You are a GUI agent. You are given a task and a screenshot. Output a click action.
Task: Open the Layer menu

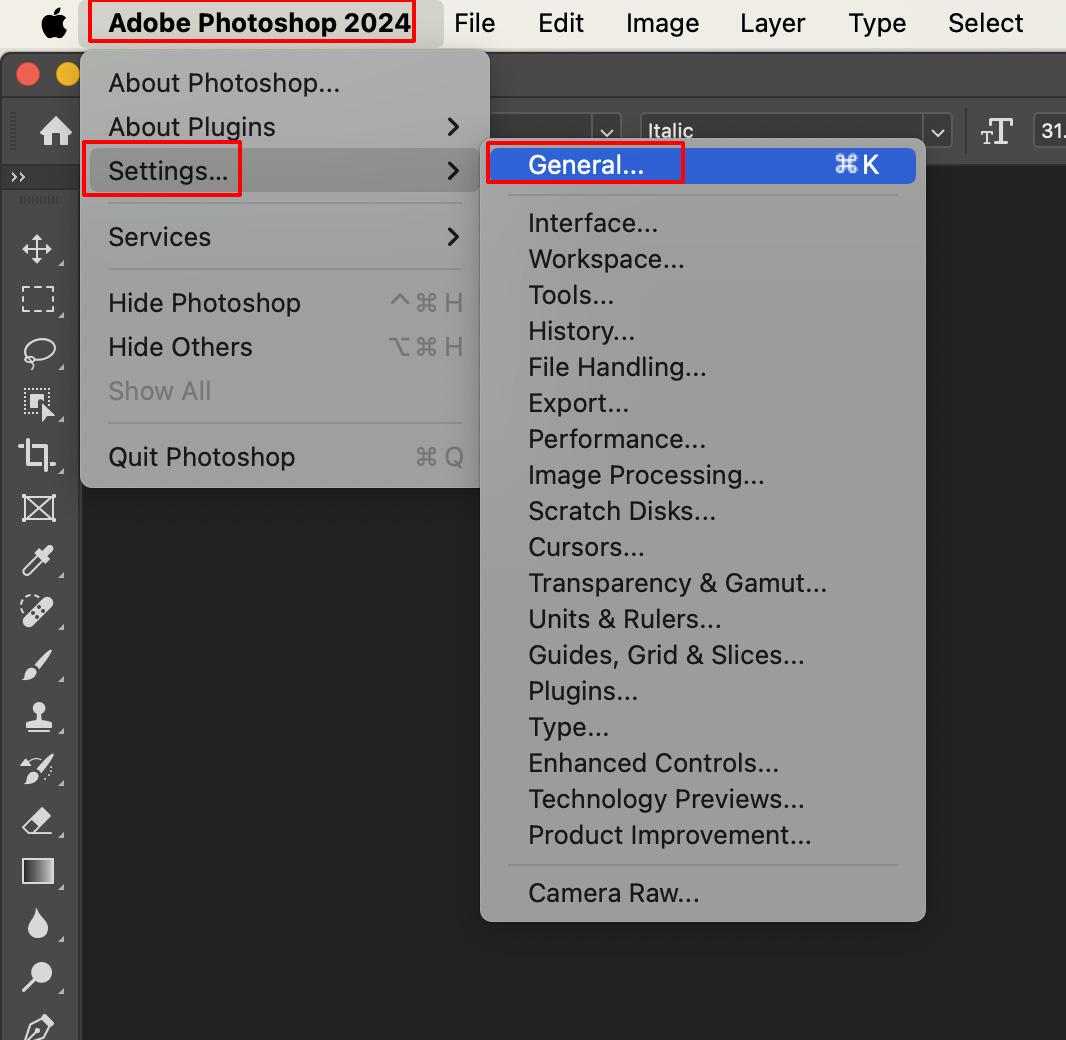click(772, 23)
